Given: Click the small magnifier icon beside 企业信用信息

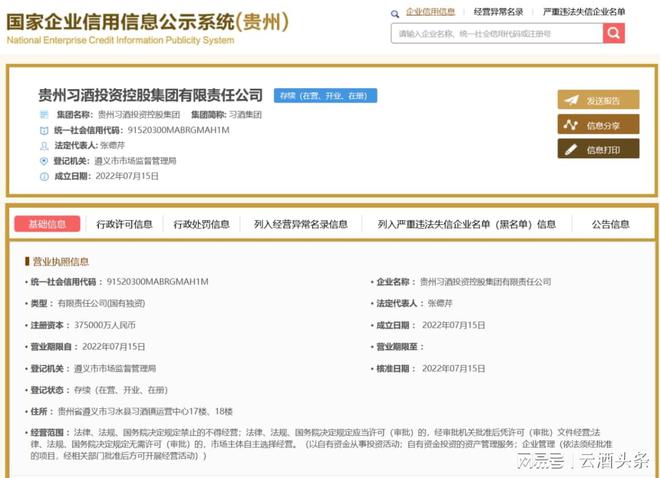Looking at the screenshot, I should pos(395,14).
